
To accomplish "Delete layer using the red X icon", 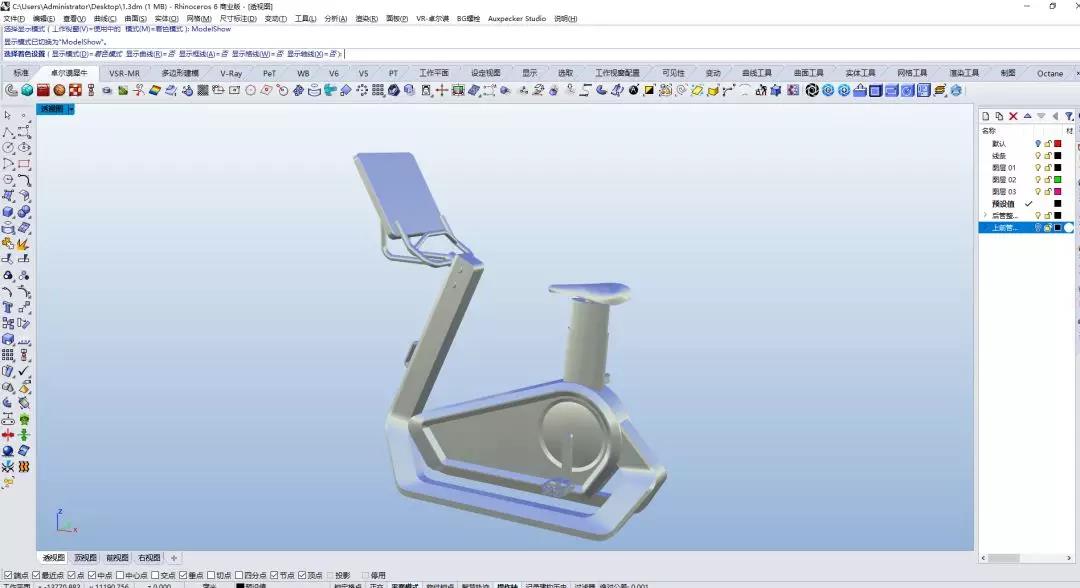I will tap(1012, 116).
